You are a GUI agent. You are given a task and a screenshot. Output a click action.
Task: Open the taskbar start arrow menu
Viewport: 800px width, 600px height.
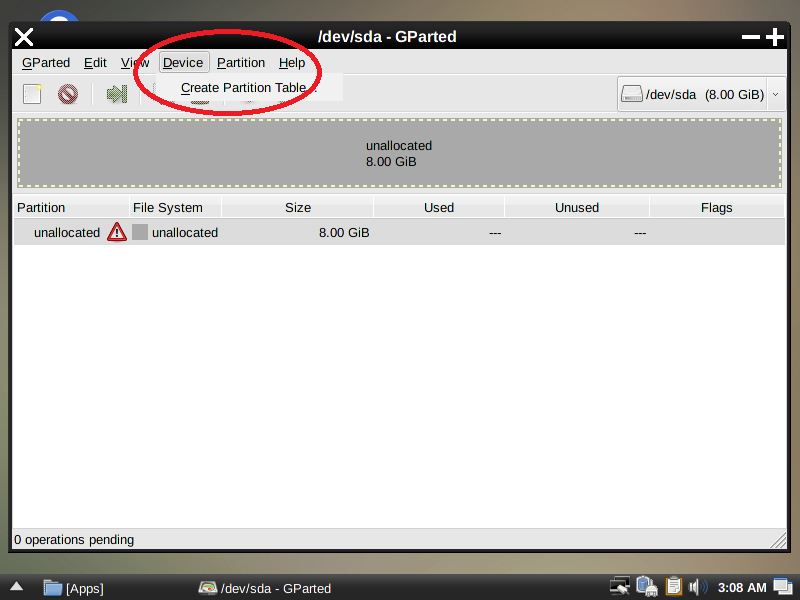[16, 587]
